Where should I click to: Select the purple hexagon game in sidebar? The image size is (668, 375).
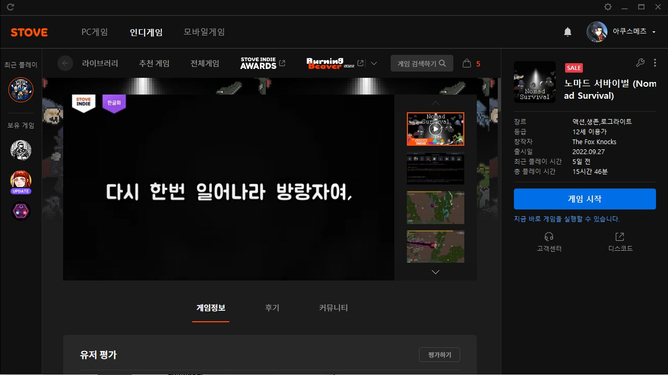21,211
